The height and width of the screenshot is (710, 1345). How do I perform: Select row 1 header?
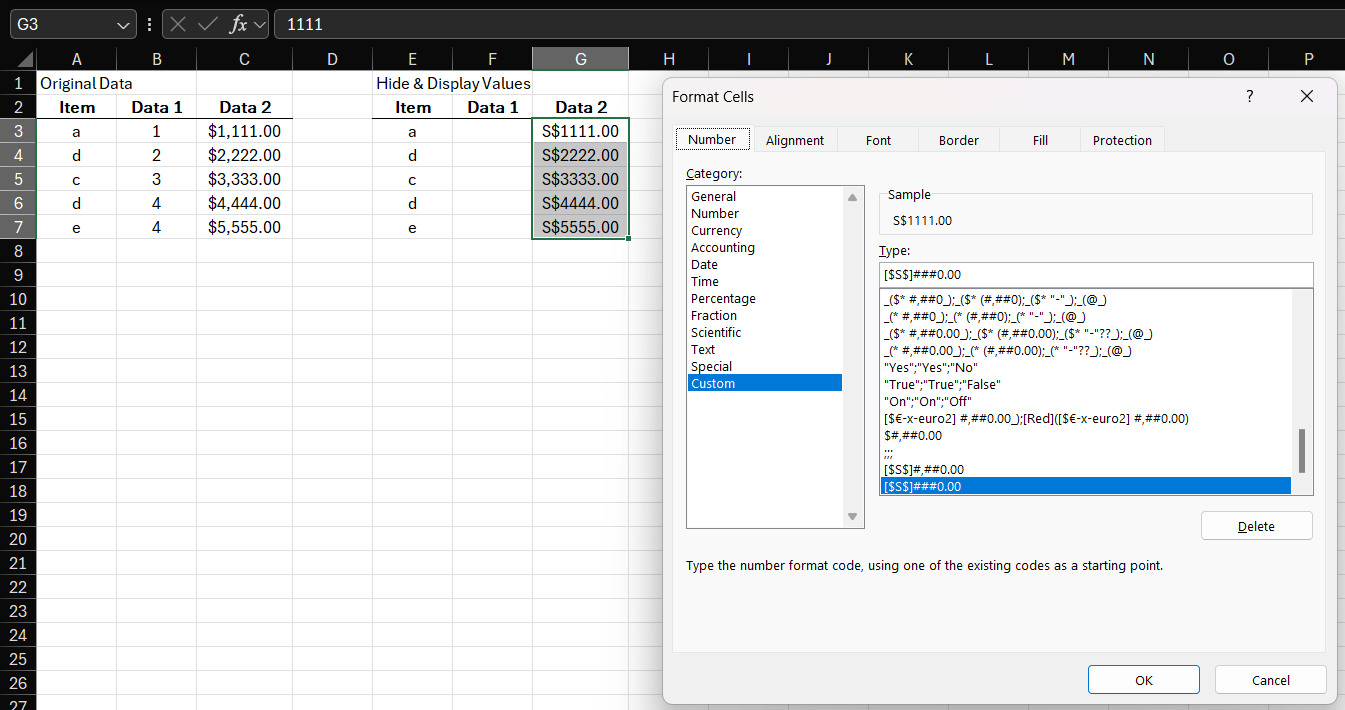tap(18, 83)
